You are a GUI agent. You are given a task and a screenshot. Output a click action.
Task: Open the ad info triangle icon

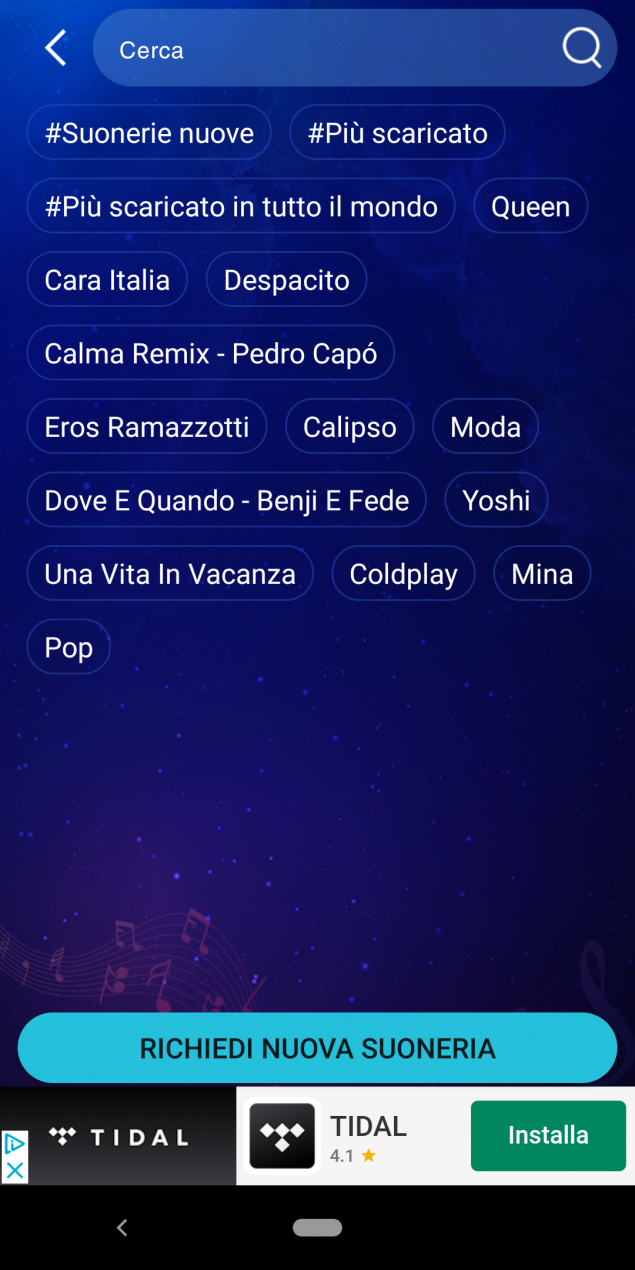click(14, 1144)
